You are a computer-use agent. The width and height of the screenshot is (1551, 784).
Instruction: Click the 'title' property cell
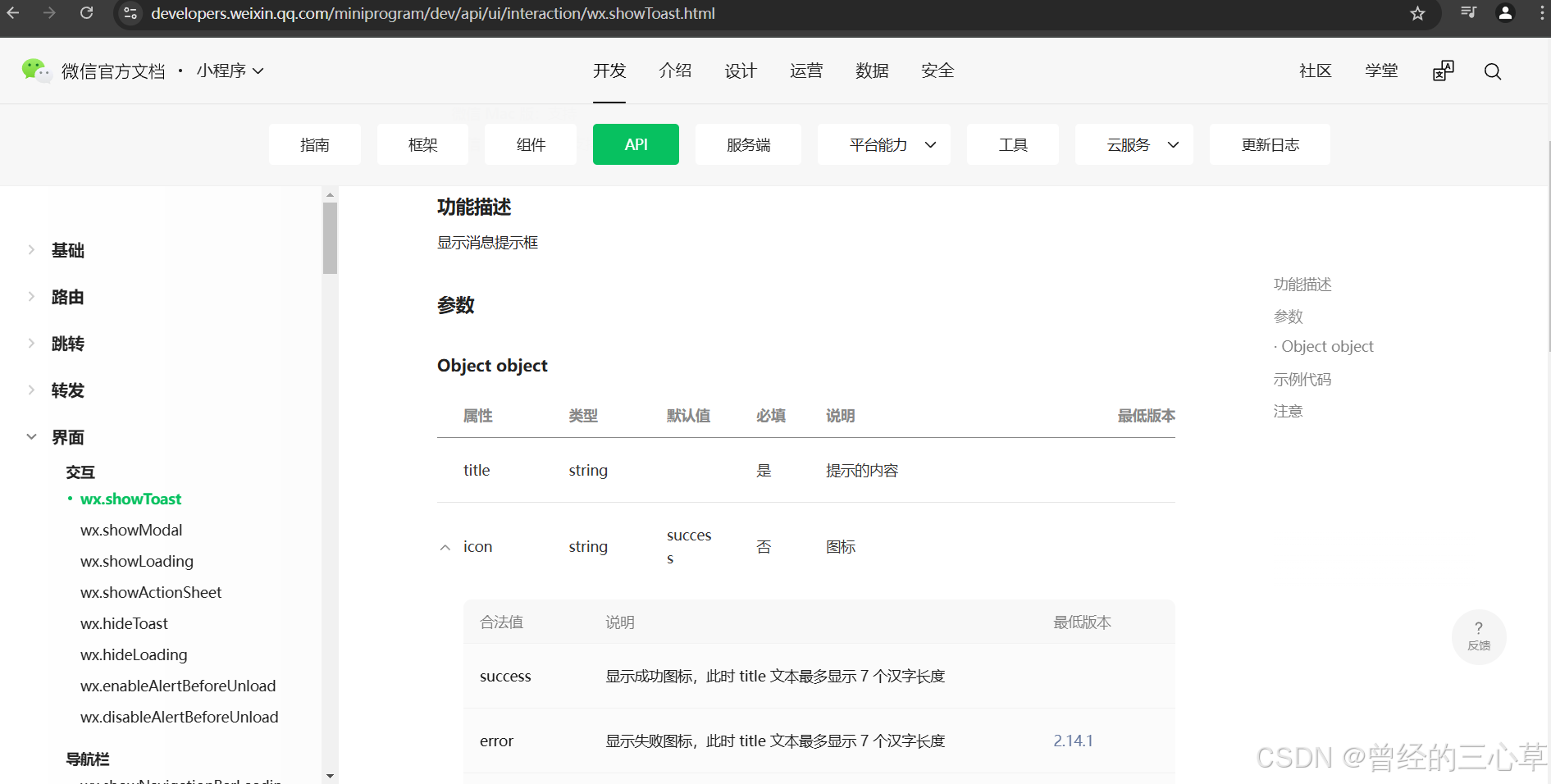477,470
